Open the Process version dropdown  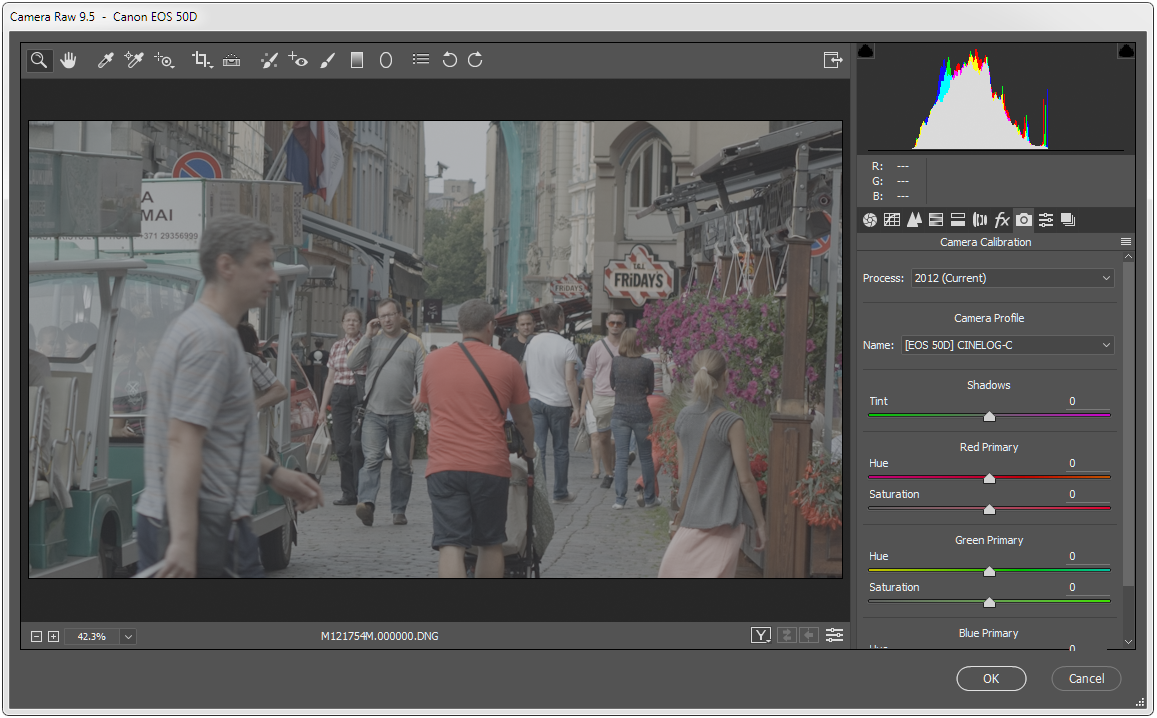click(1012, 278)
